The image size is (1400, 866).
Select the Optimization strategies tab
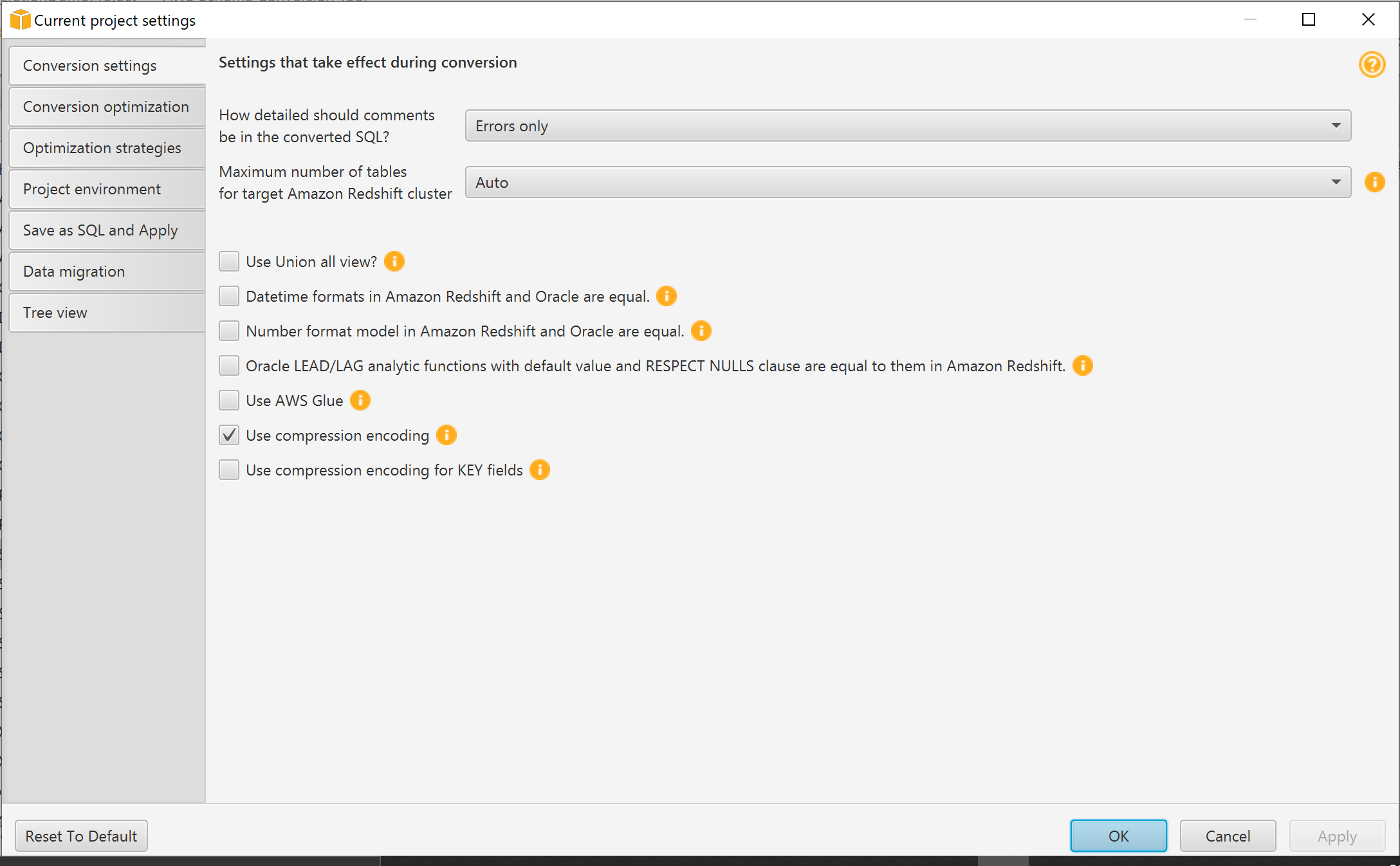click(107, 148)
